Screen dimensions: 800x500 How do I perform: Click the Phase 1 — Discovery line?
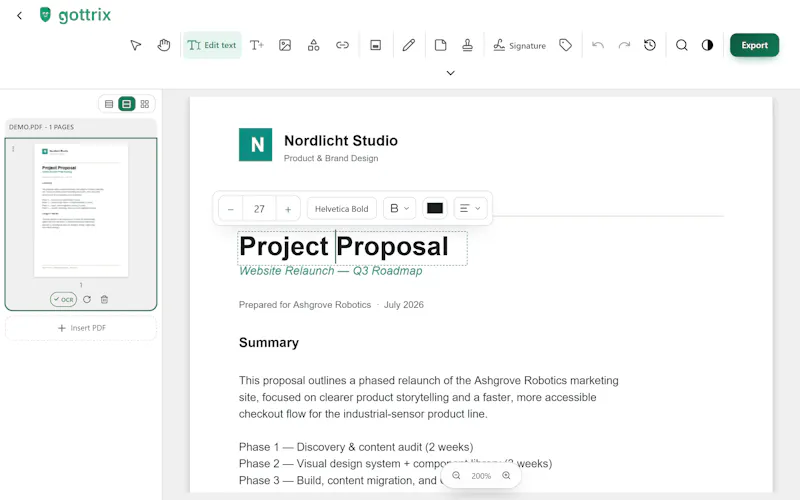[x=356, y=447]
